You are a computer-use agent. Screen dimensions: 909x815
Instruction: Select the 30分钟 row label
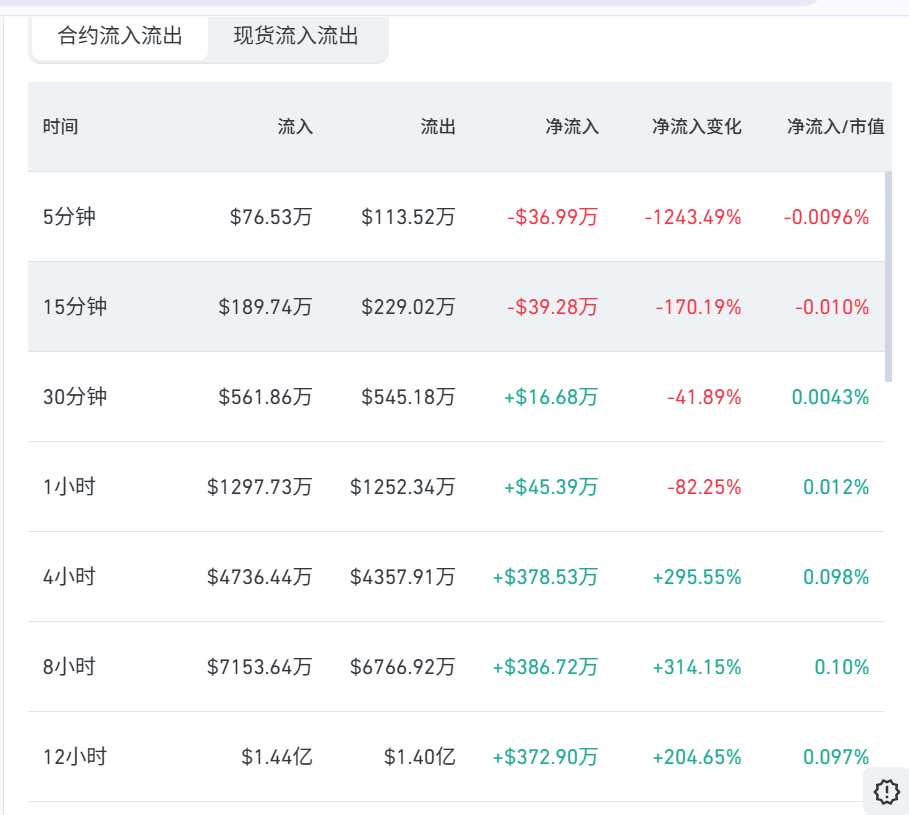75,397
